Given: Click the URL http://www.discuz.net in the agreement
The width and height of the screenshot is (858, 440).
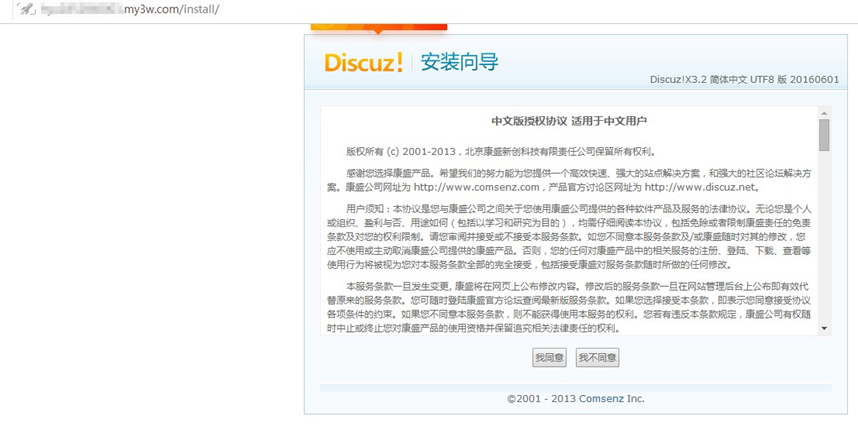Looking at the screenshot, I should pyautogui.click(x=700, y=187).
